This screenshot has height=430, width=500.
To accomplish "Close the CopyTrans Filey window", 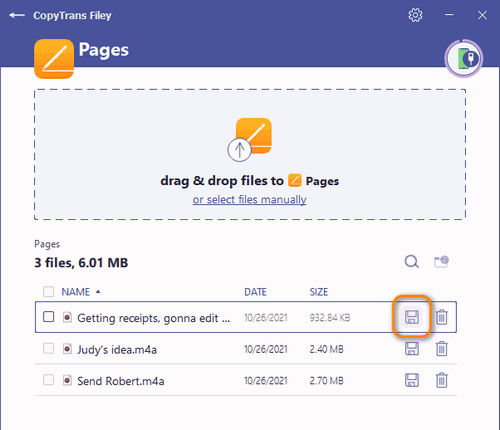I will (x=482, y=15).
